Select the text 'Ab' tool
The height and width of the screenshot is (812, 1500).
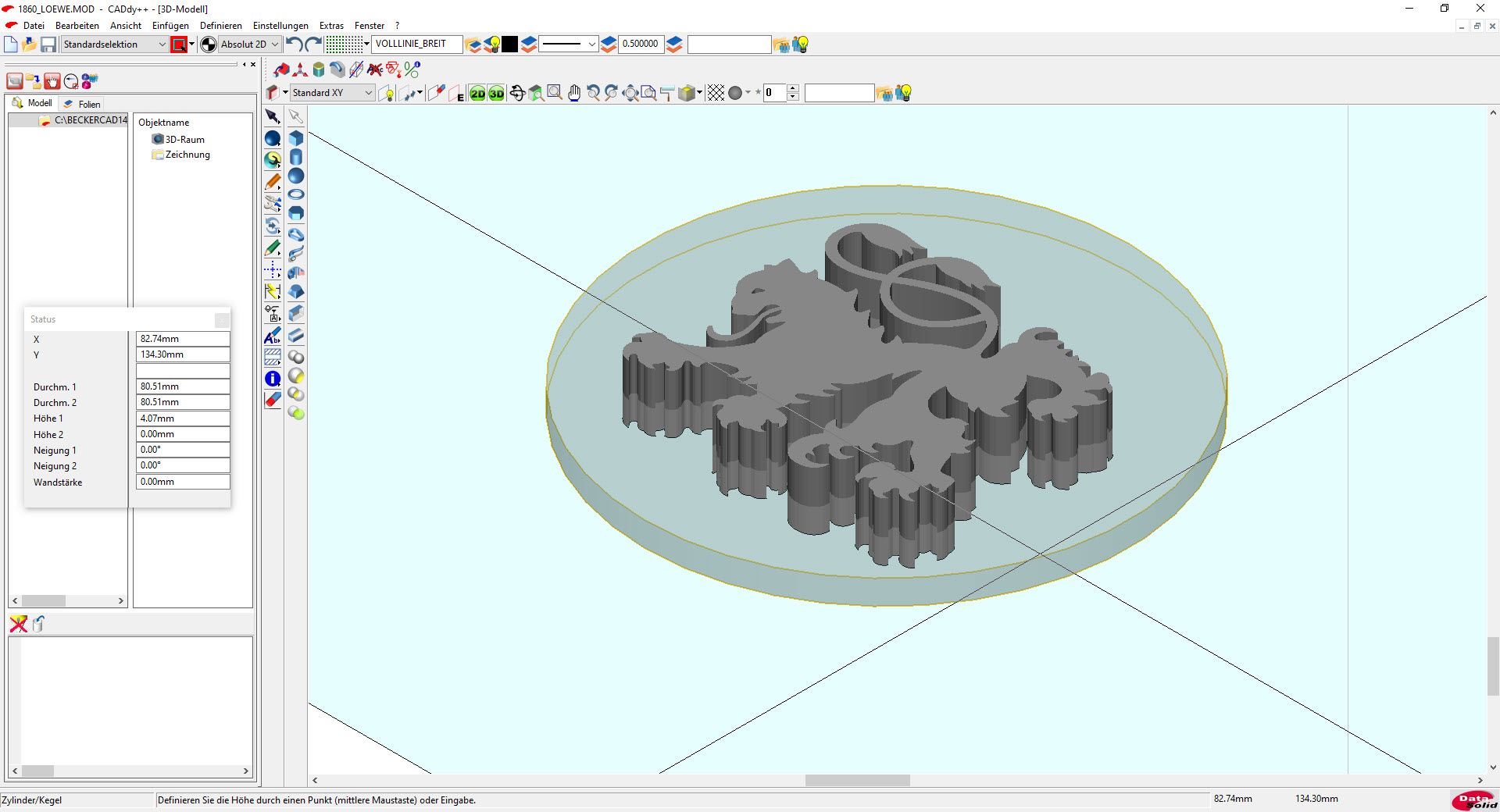[273, 337]
